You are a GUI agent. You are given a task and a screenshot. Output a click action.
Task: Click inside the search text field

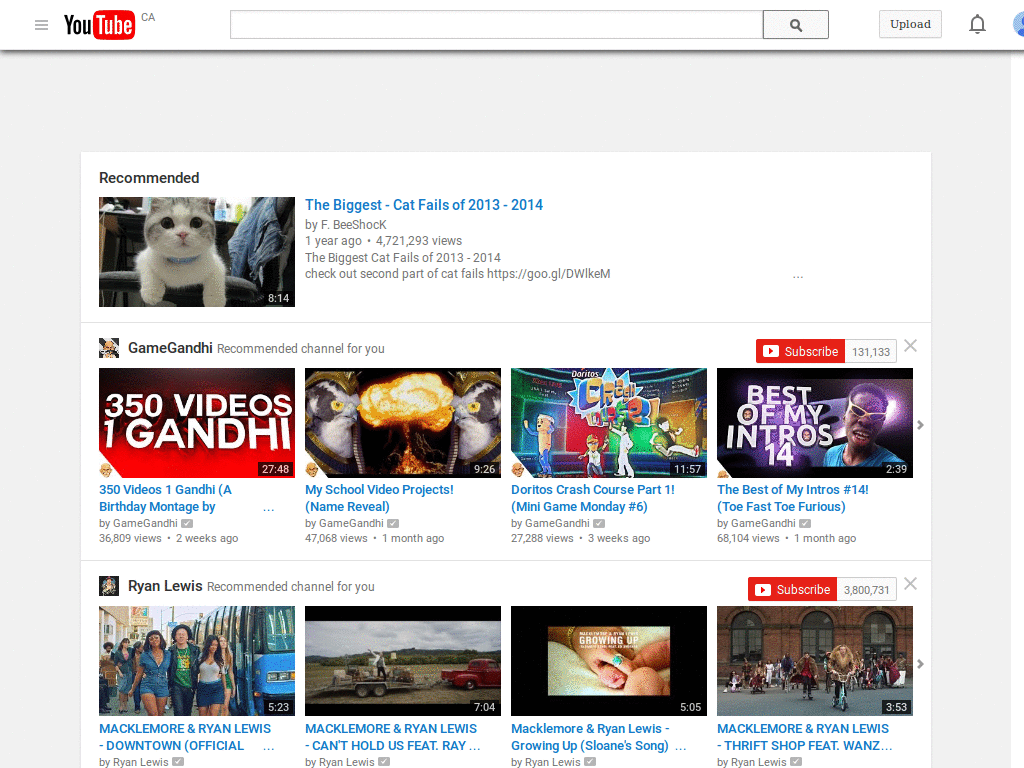(x=496, y=25)
